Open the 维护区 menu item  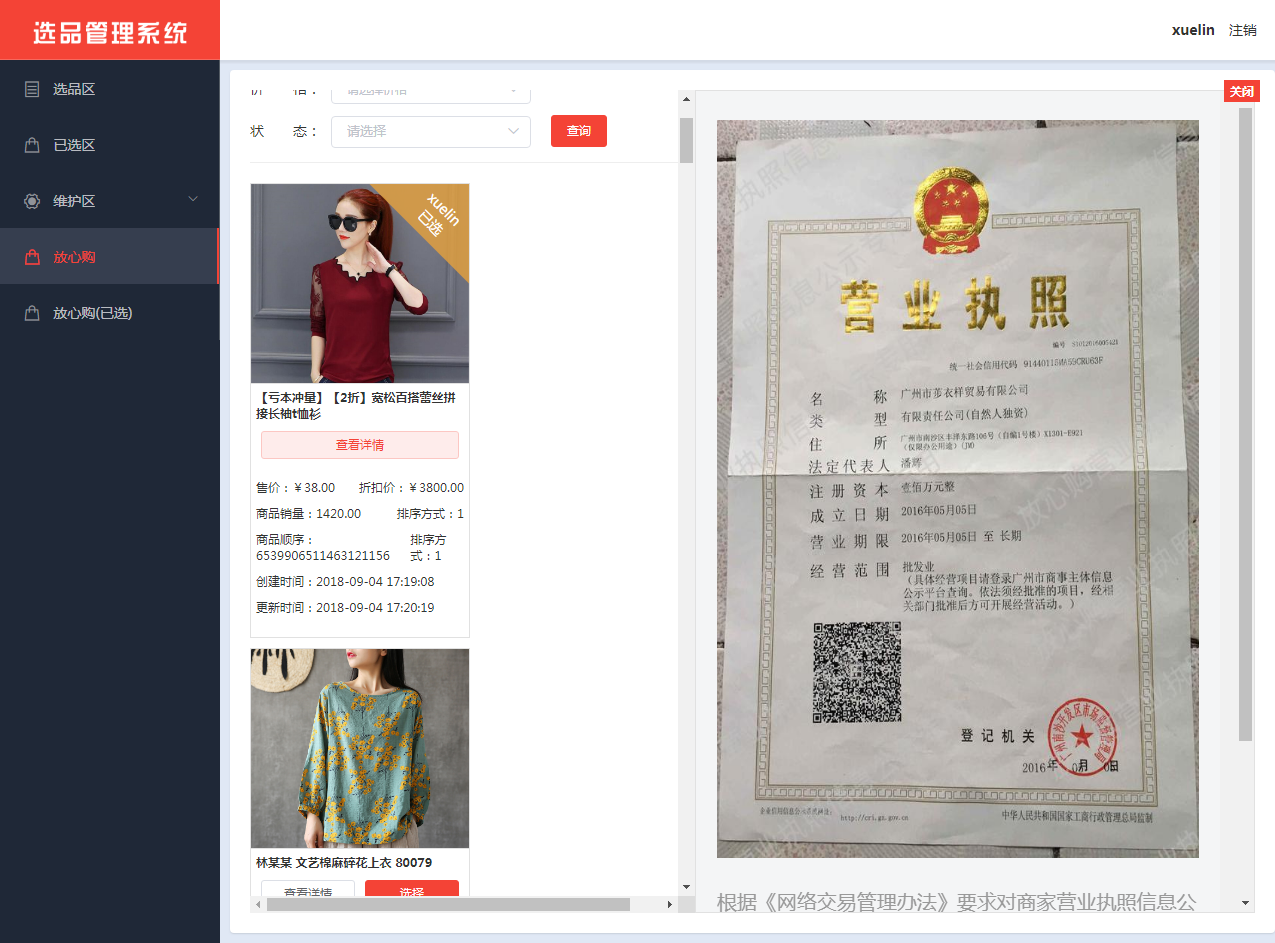point(110,201)
